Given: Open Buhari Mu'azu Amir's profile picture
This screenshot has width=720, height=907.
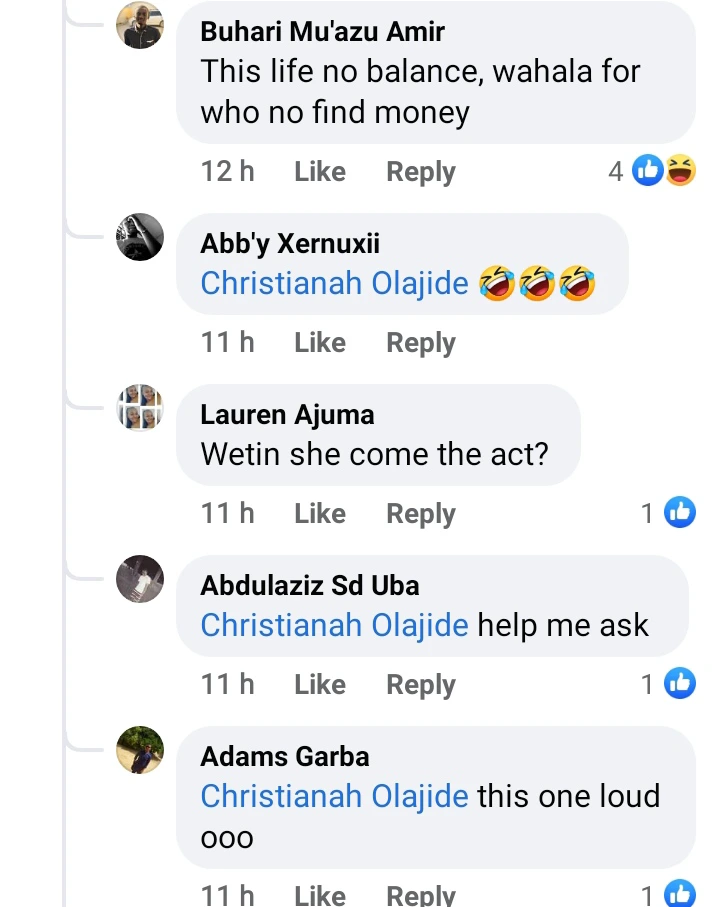Looking at the screenshot, I should tap(140, 24).
